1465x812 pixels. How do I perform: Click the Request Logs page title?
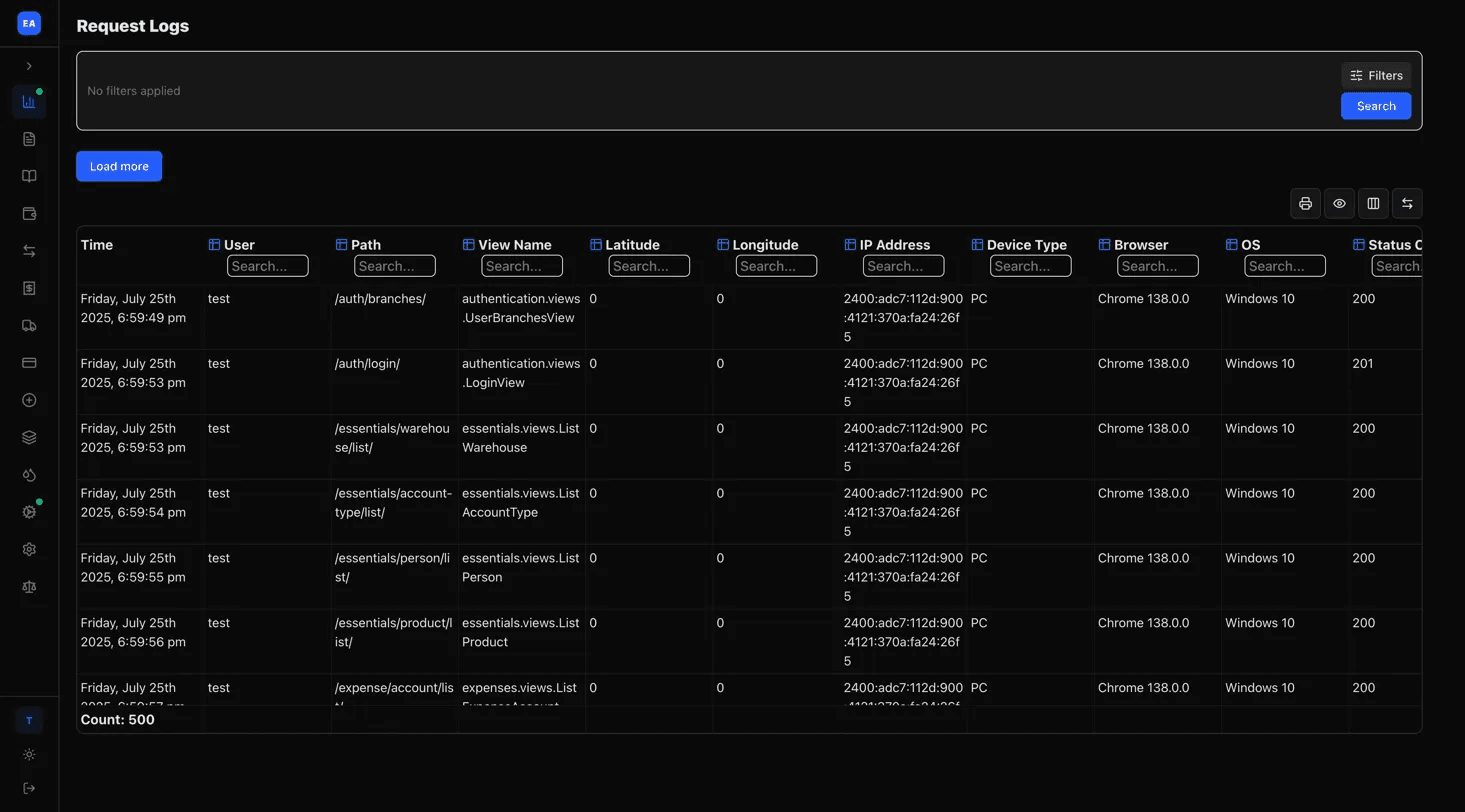coord(133,26)
